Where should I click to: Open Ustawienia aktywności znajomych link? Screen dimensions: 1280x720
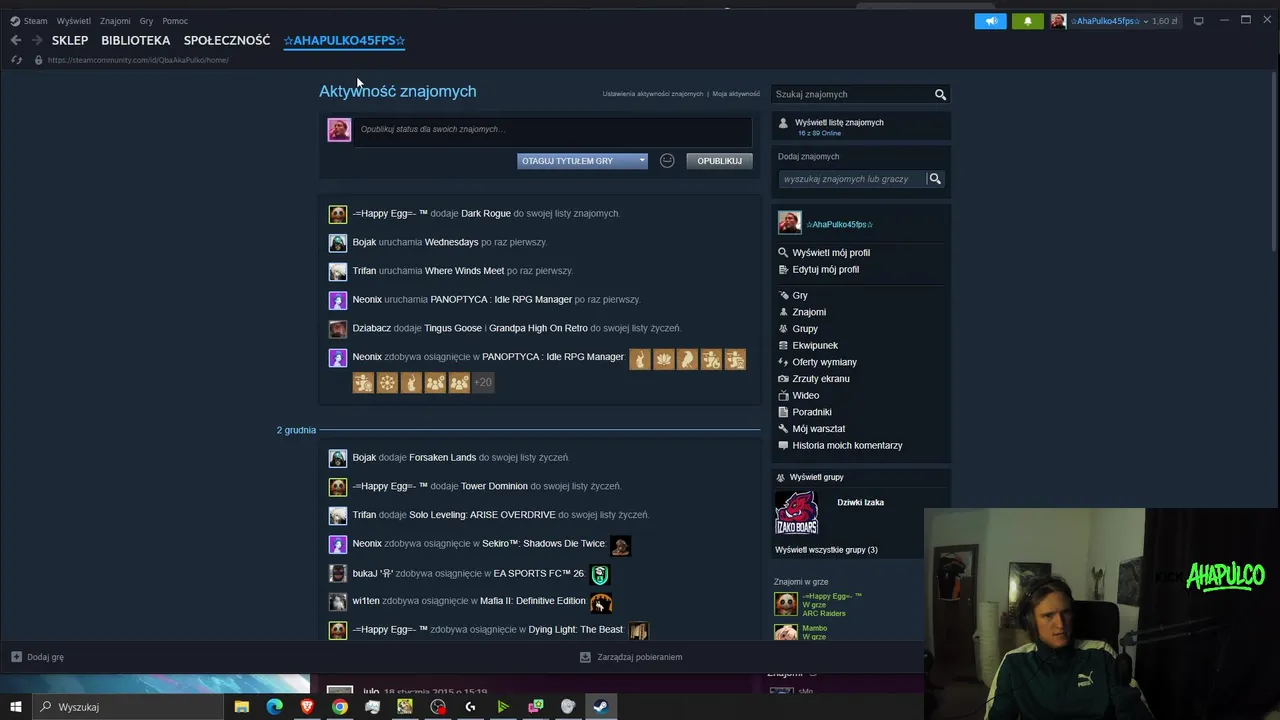coord(653,94)
